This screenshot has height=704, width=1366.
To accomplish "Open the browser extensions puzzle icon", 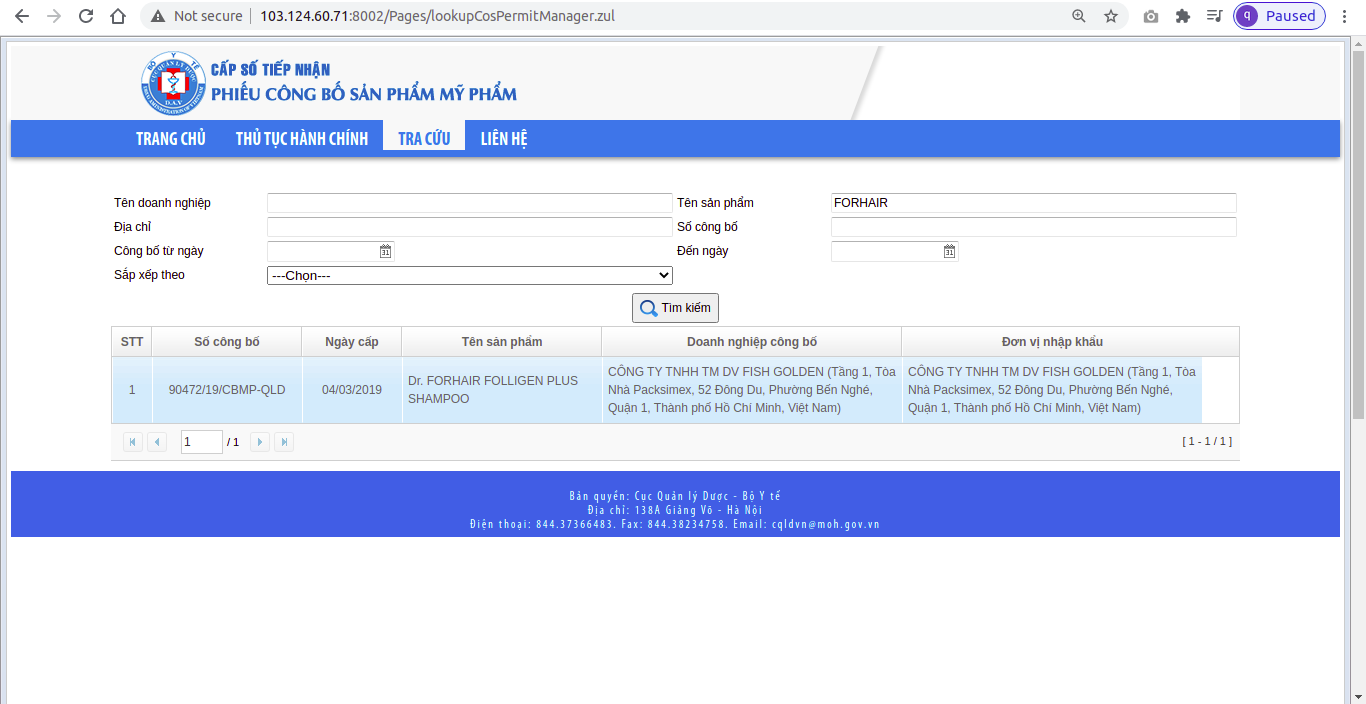I will 1183,16.
